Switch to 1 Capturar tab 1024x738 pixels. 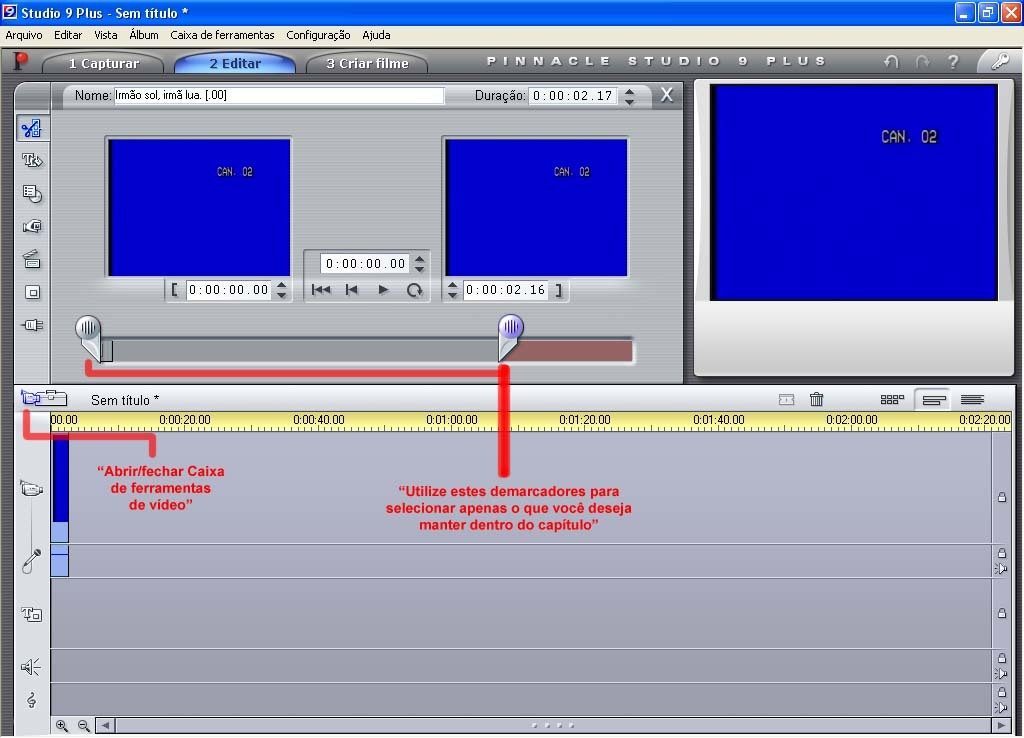(104, 63)
